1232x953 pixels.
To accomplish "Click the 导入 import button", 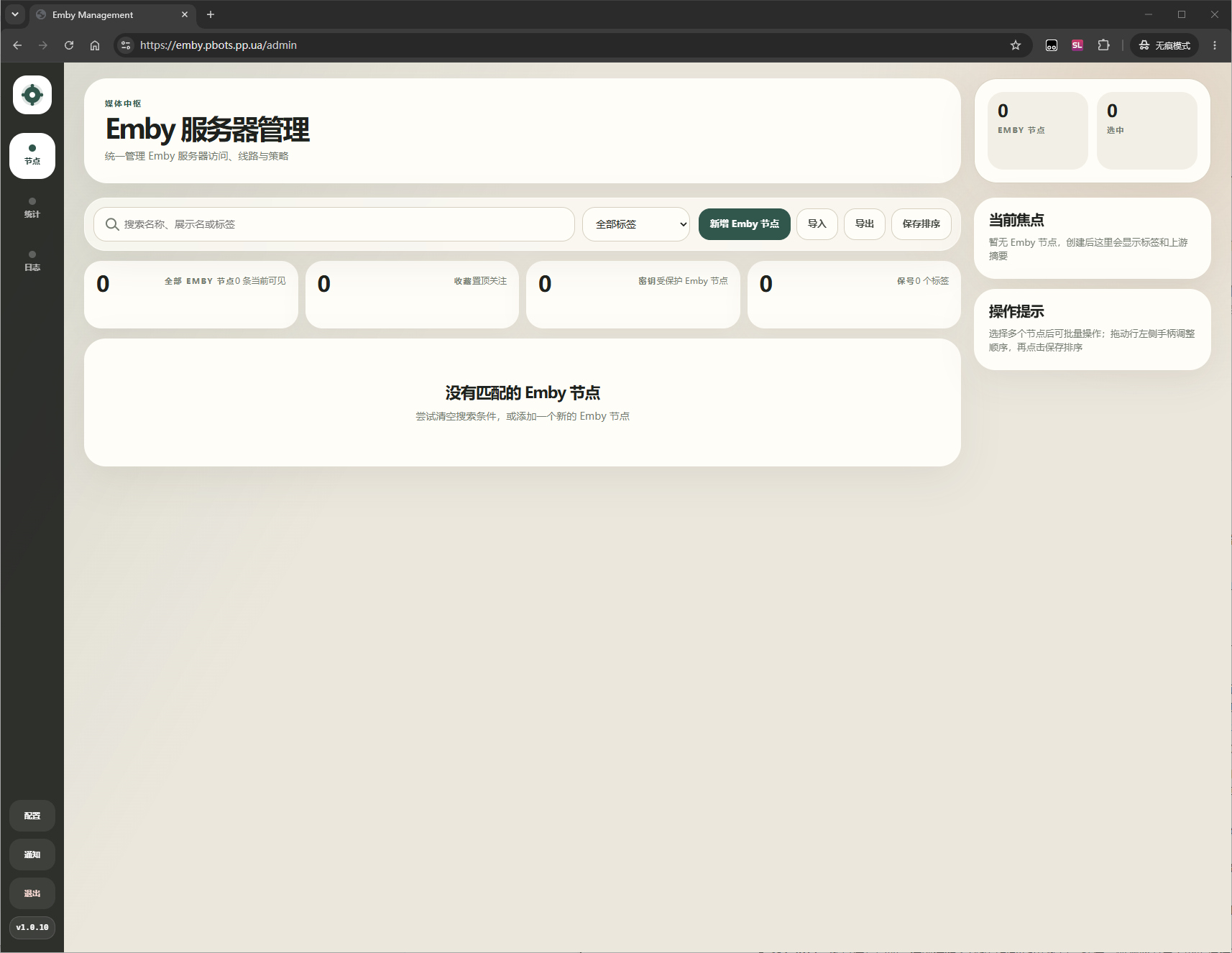I will [817, 224].
